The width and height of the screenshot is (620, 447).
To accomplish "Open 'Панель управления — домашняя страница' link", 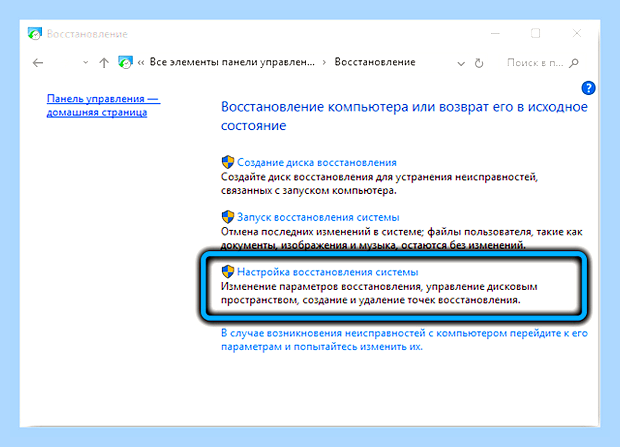I will point(104,105).
